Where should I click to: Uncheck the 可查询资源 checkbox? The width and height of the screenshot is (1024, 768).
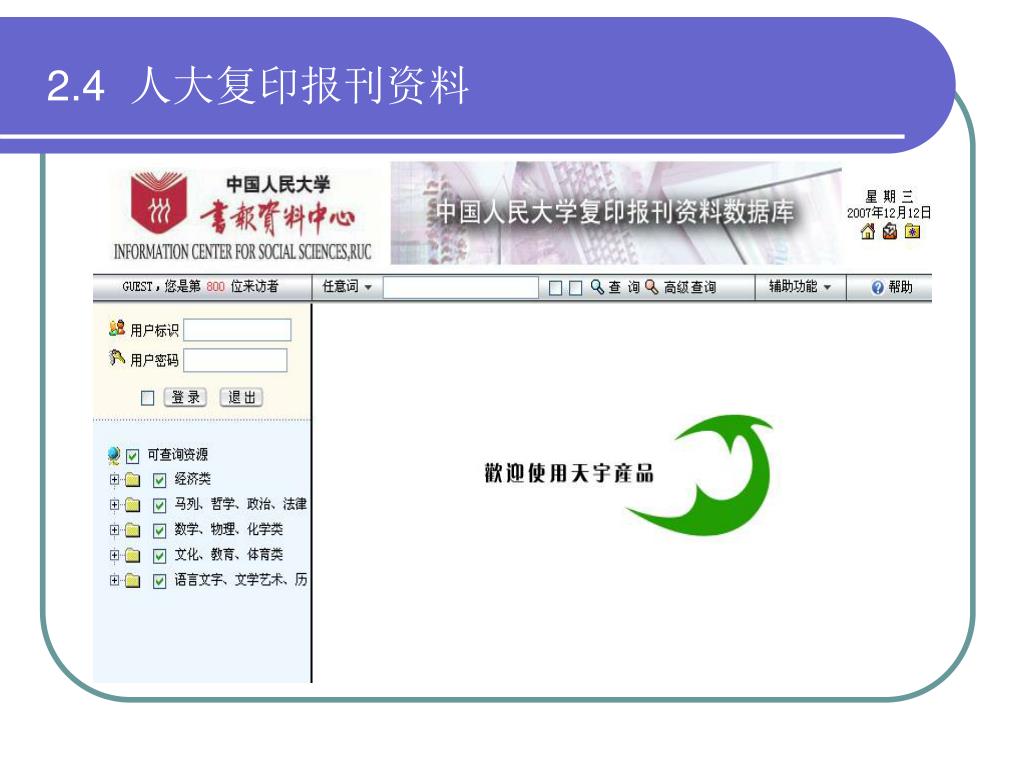(x=133, y=456)
